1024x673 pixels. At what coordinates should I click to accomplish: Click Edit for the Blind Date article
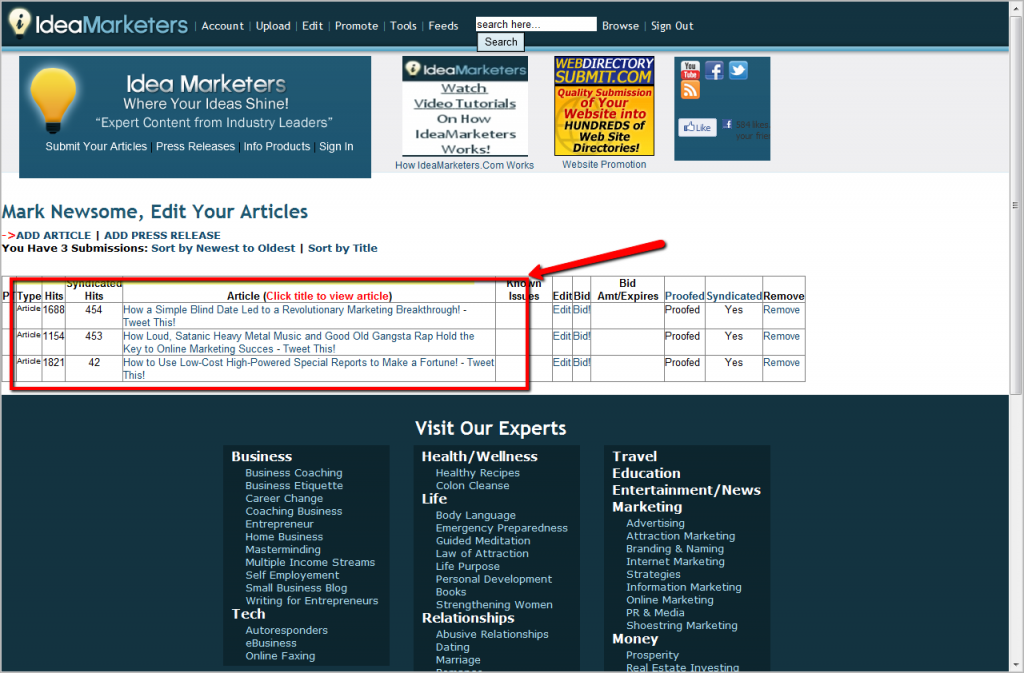(x=562, y=310)
